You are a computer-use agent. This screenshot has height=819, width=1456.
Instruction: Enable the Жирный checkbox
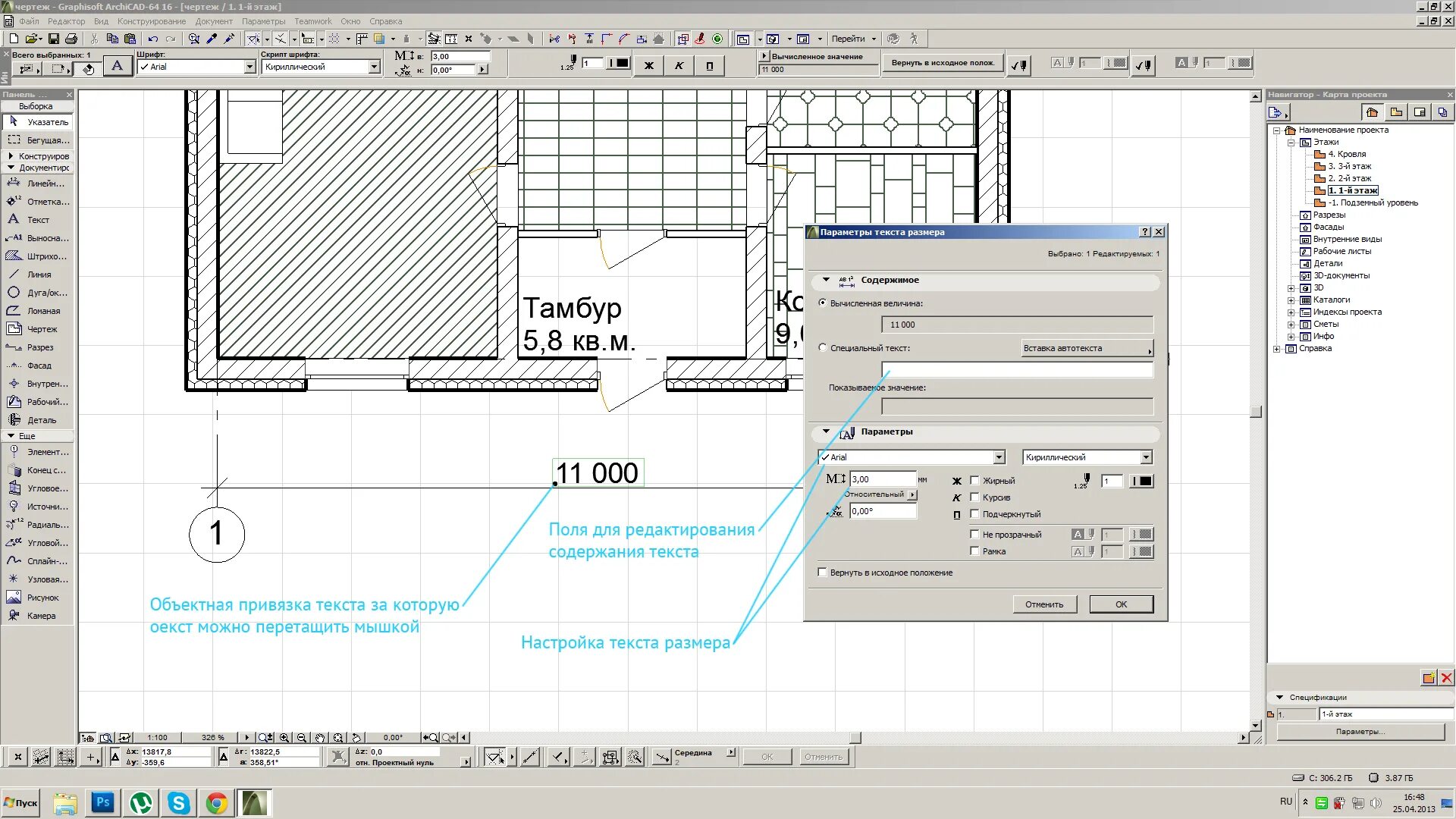975,481
